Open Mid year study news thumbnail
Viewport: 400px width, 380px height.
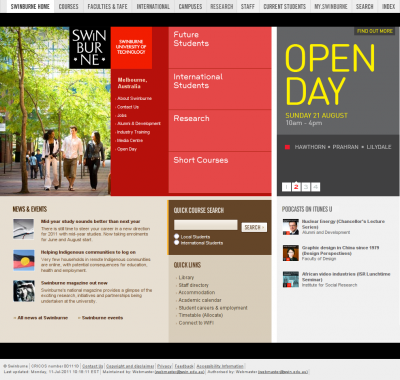(24, 229)
